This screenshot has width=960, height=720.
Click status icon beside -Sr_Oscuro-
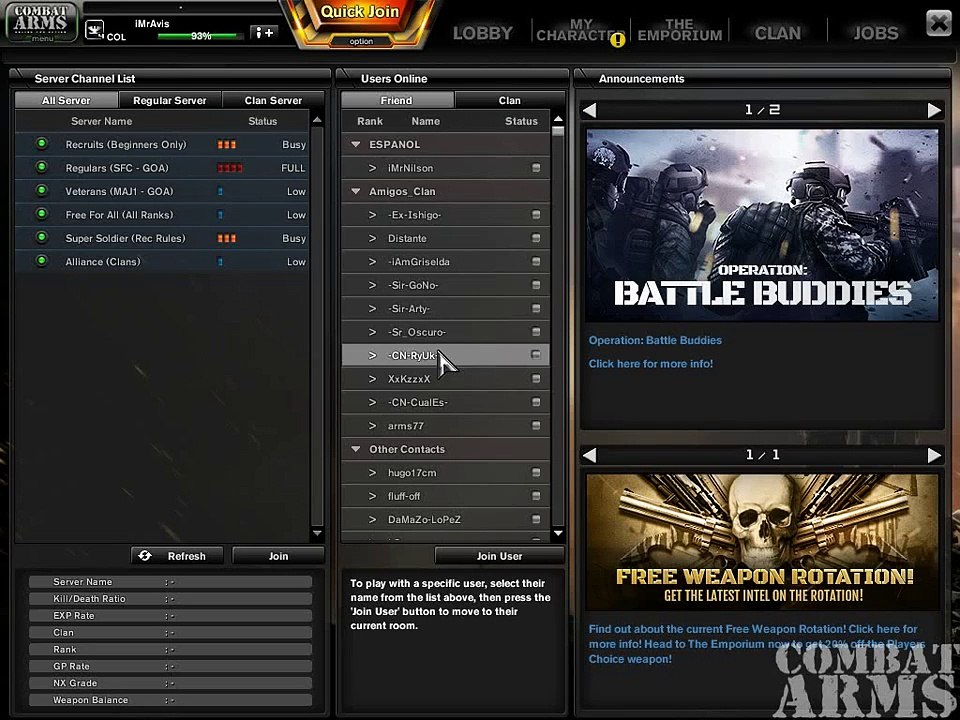click(536, 332)
